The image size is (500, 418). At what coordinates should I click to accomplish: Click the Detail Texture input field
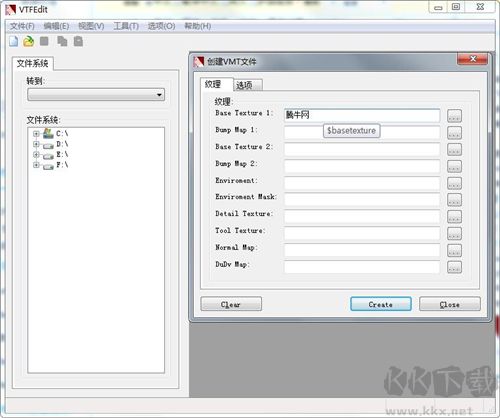point(362,216)
